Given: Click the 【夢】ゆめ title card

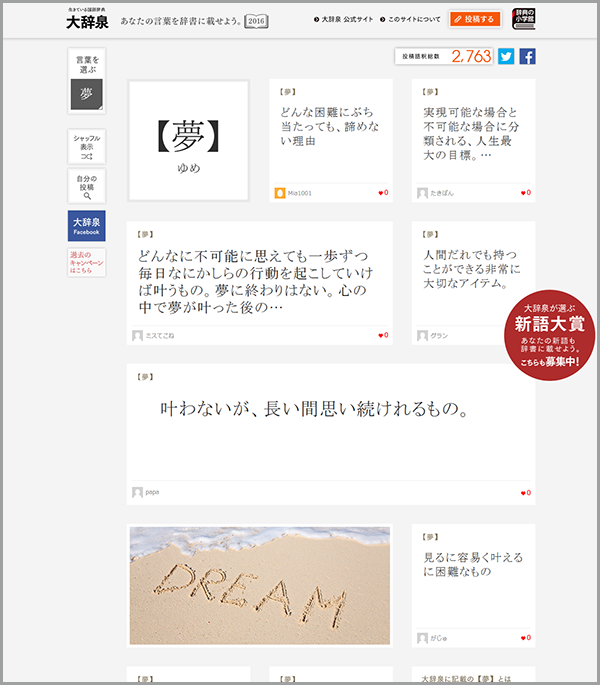Looking at the screenshot, I should [188, 140].
